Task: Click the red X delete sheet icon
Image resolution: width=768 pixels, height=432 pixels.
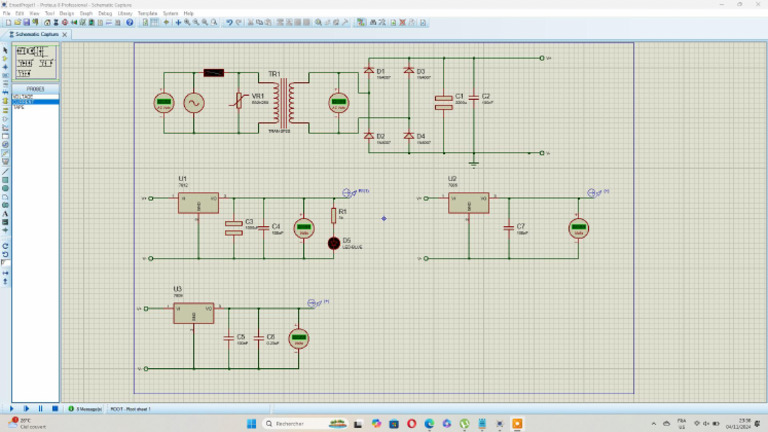Action: [403, 23]
